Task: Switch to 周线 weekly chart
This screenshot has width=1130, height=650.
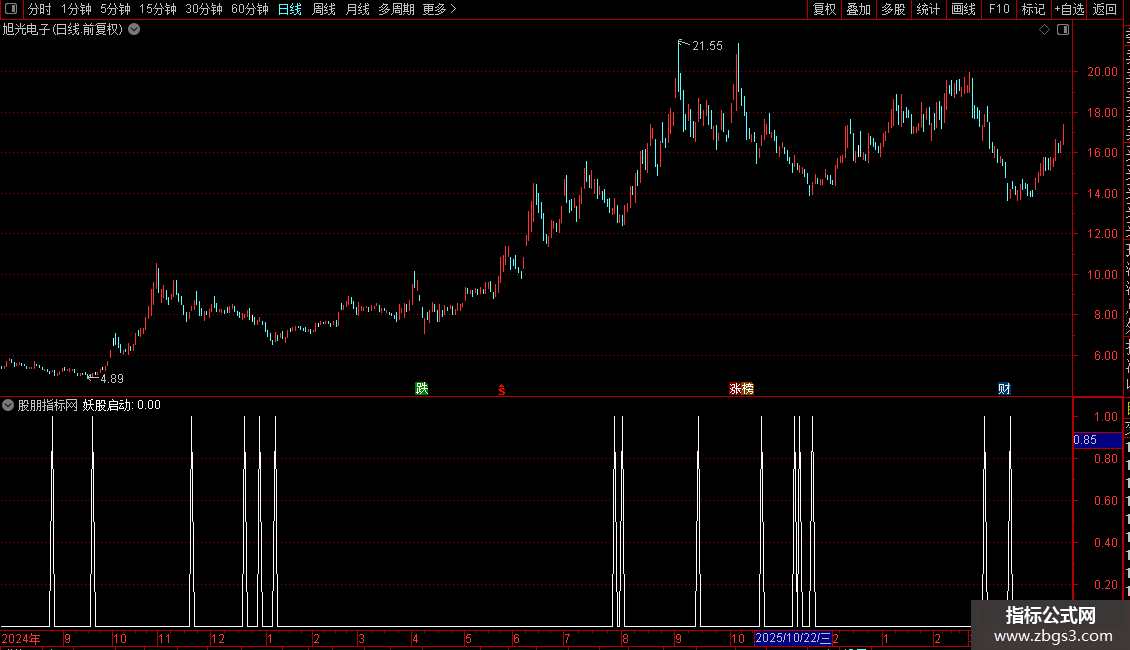Action: tap(324, 9)
